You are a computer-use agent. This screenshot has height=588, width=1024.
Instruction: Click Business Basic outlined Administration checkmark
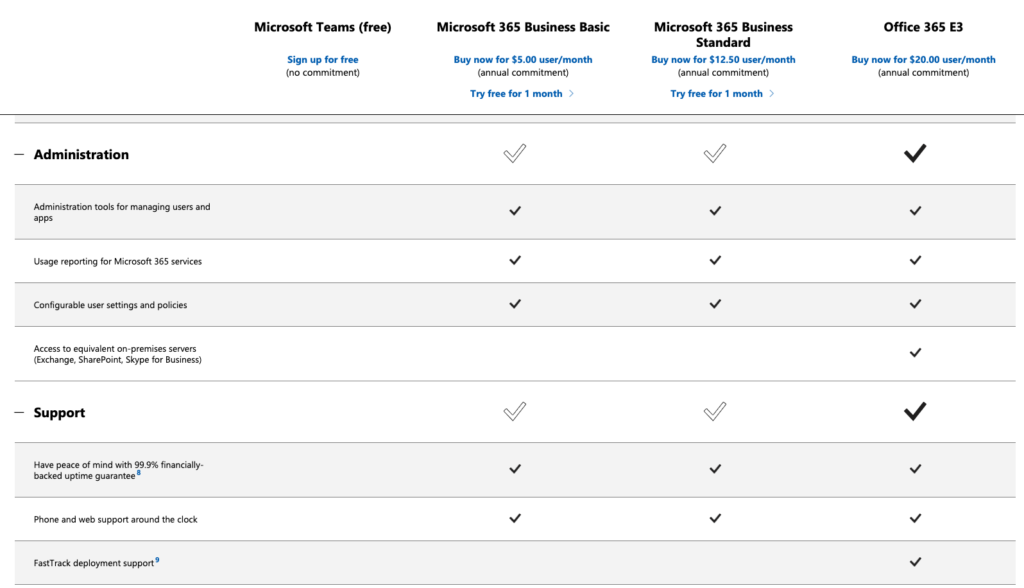[x=515, y=154]
